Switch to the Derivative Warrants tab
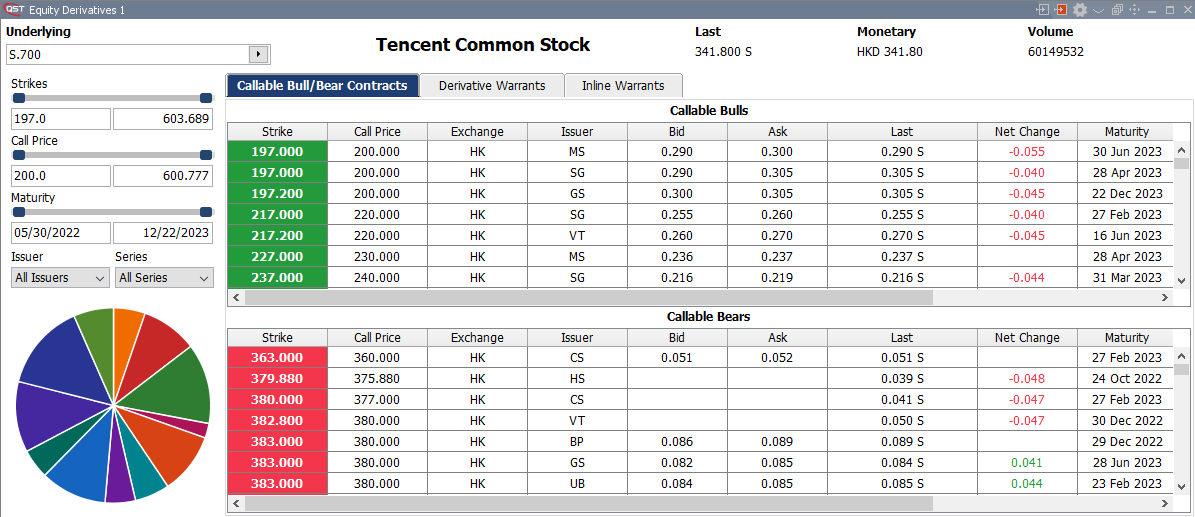 pyautogui.click(x=492, y=85)
